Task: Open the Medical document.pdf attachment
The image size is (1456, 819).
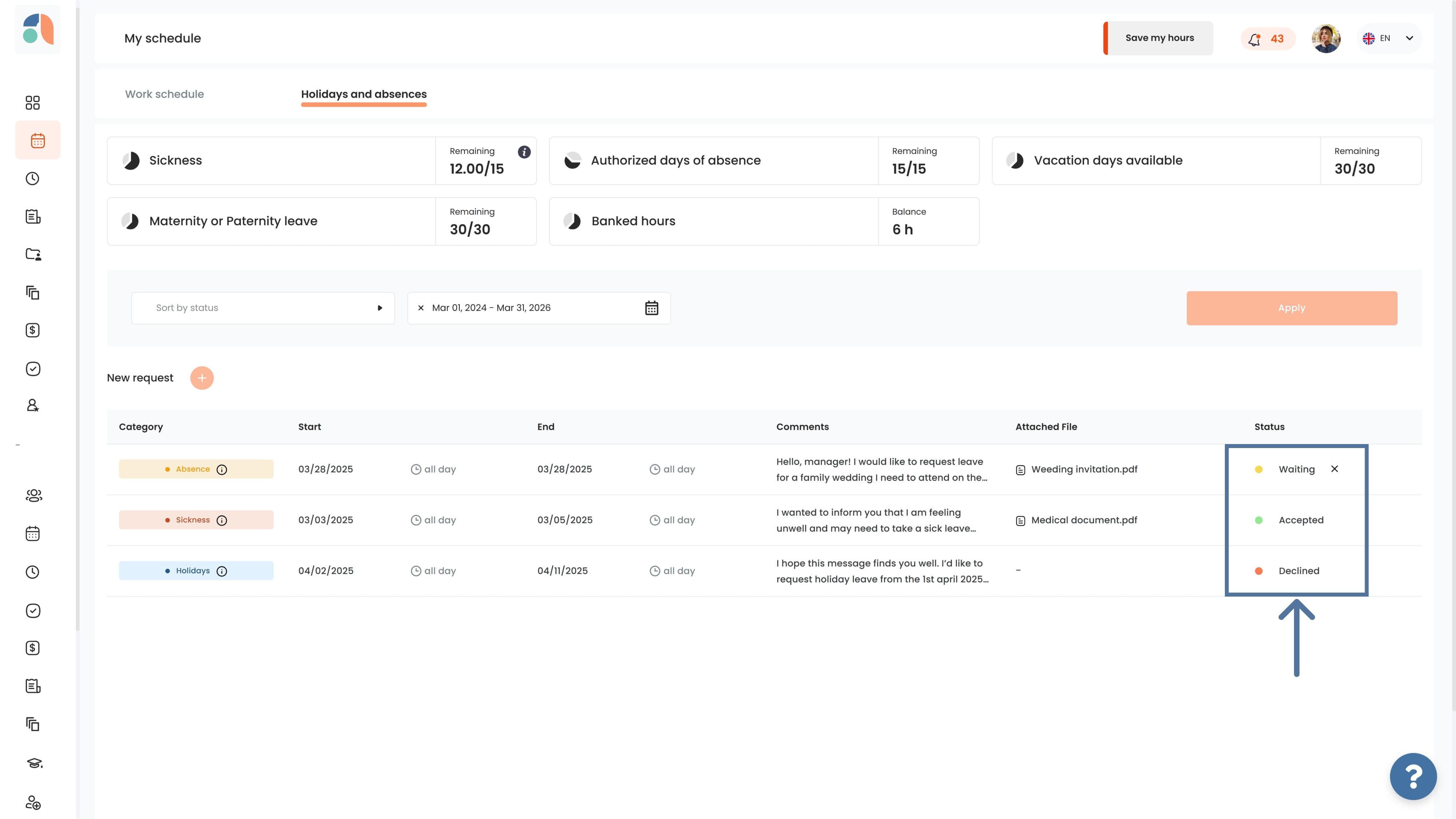Action: [1084, 520]
